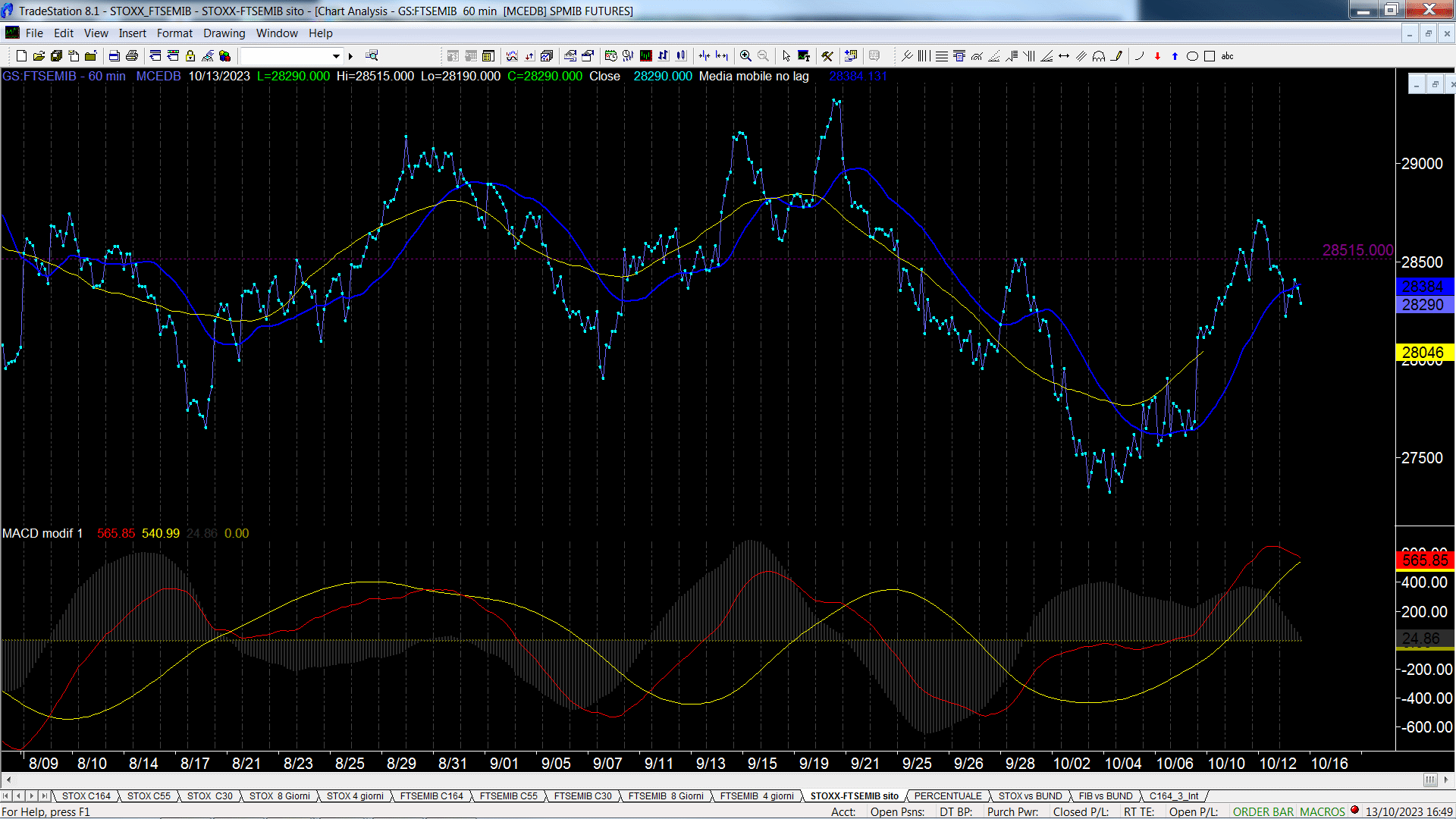1456x819 pixels.
Task: Switch to the C164_3_Int tab
Action: click(1174, 796)
